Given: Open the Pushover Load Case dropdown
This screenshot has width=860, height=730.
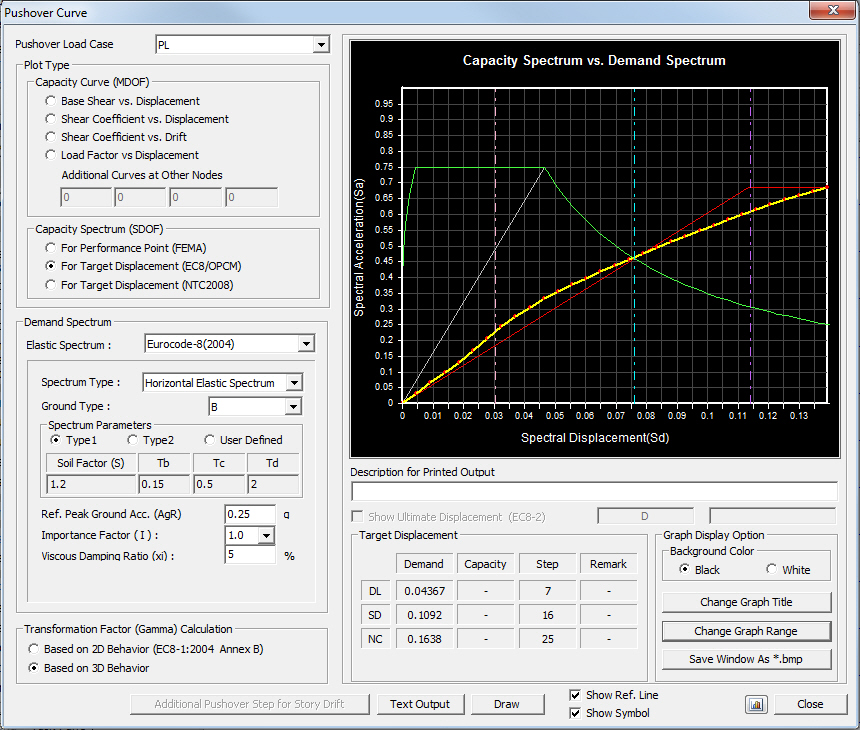Looking at the screenshot, I should click(321, 45).
